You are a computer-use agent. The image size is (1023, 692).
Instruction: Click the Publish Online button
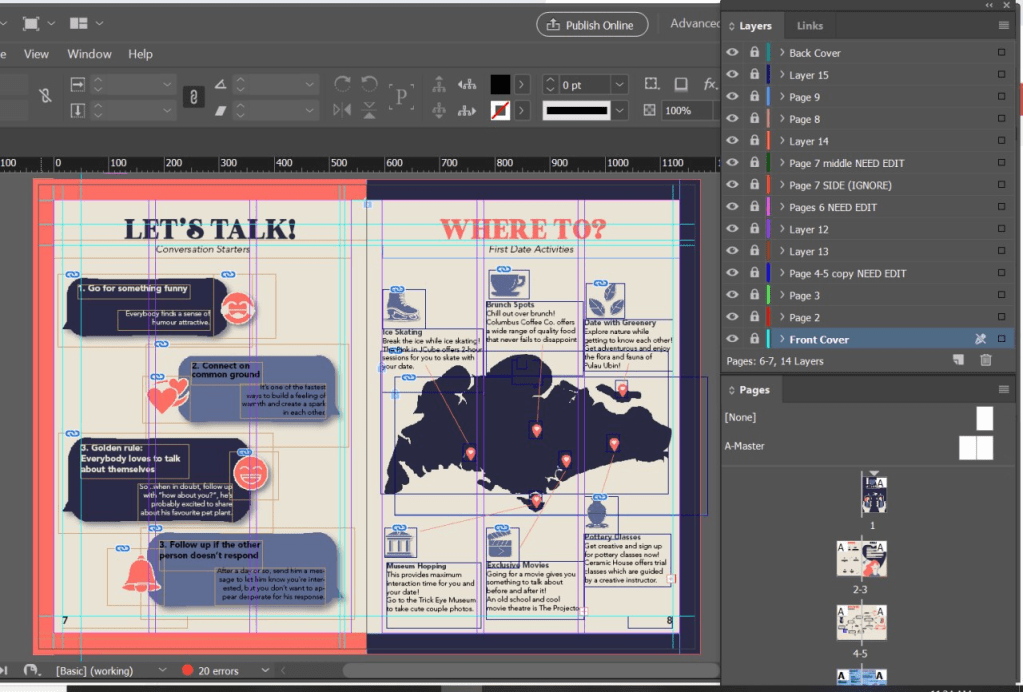592,25
